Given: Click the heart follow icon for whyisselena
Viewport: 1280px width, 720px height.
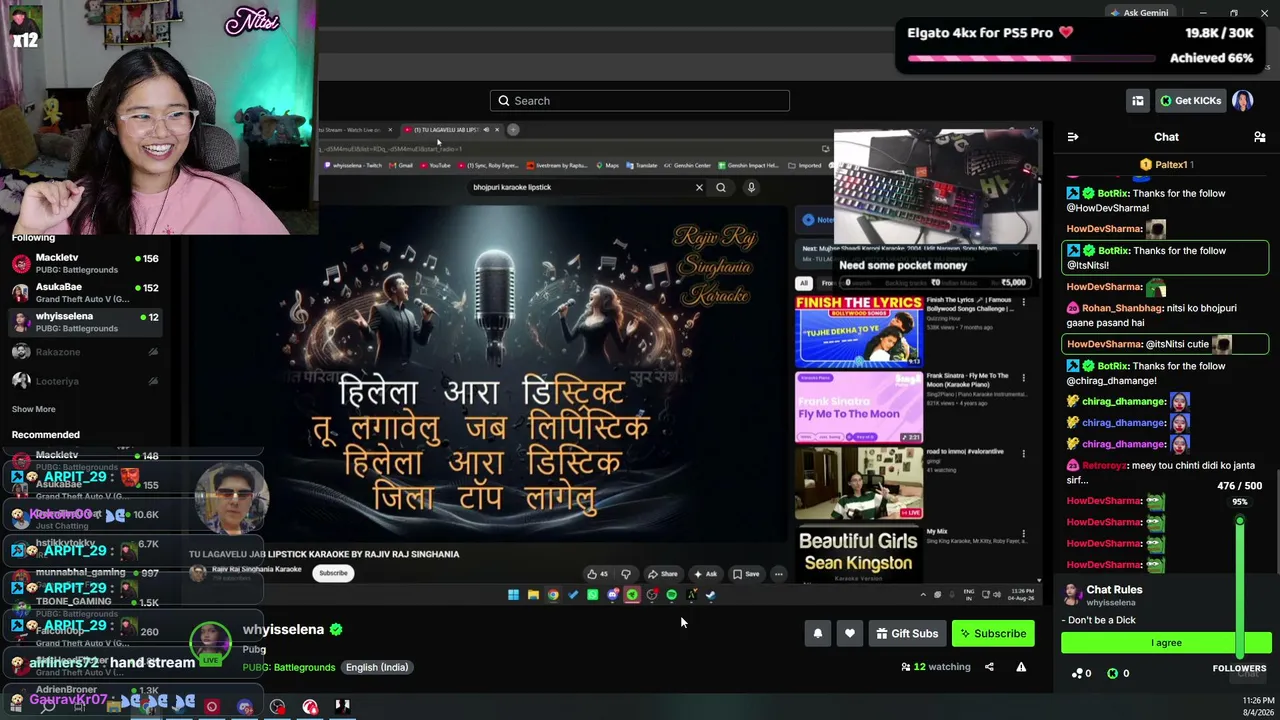Looking at the screenshot, I should [850, 633].
